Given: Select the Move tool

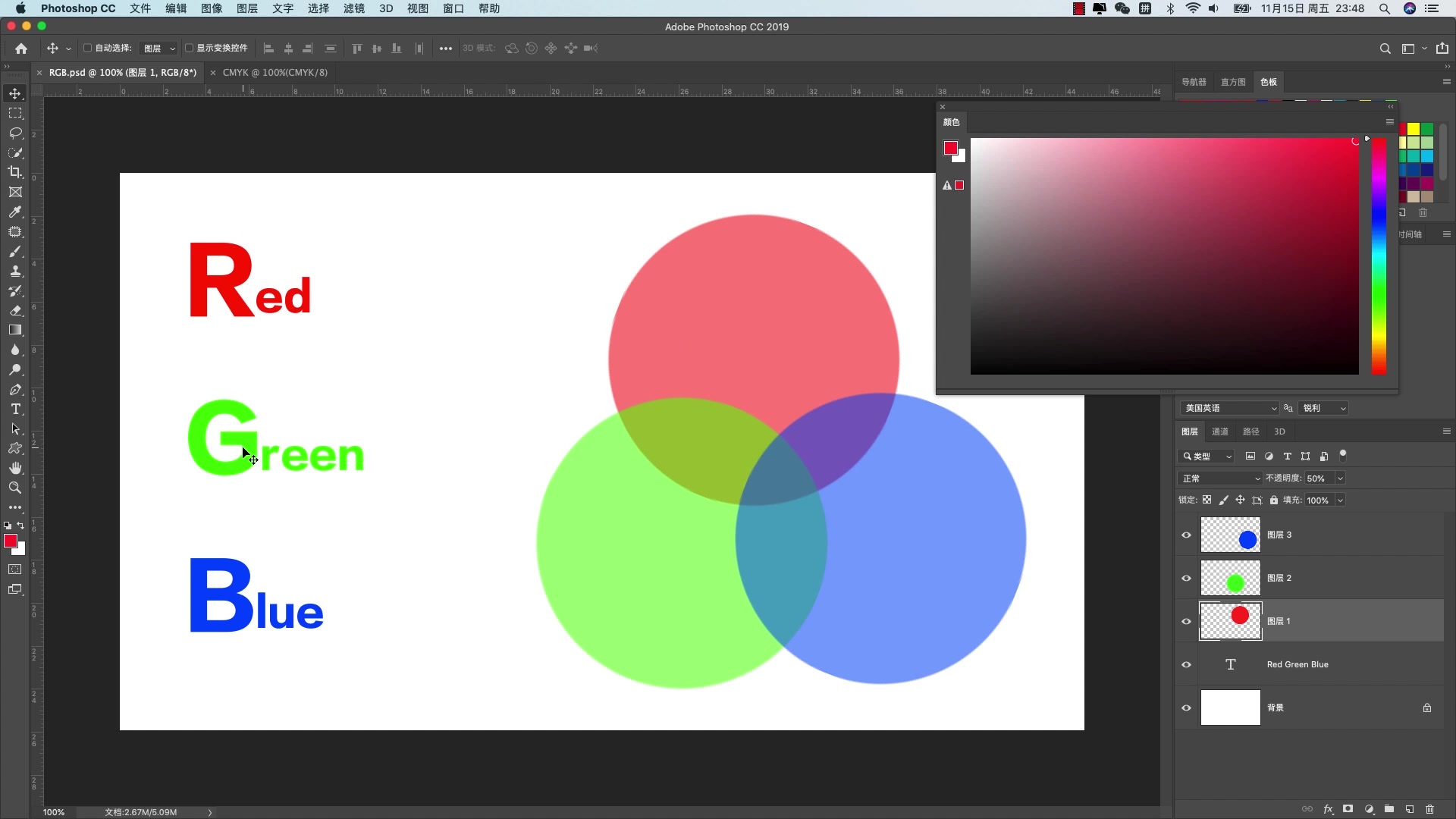Looking at the screenshot, I should (15, 93).
